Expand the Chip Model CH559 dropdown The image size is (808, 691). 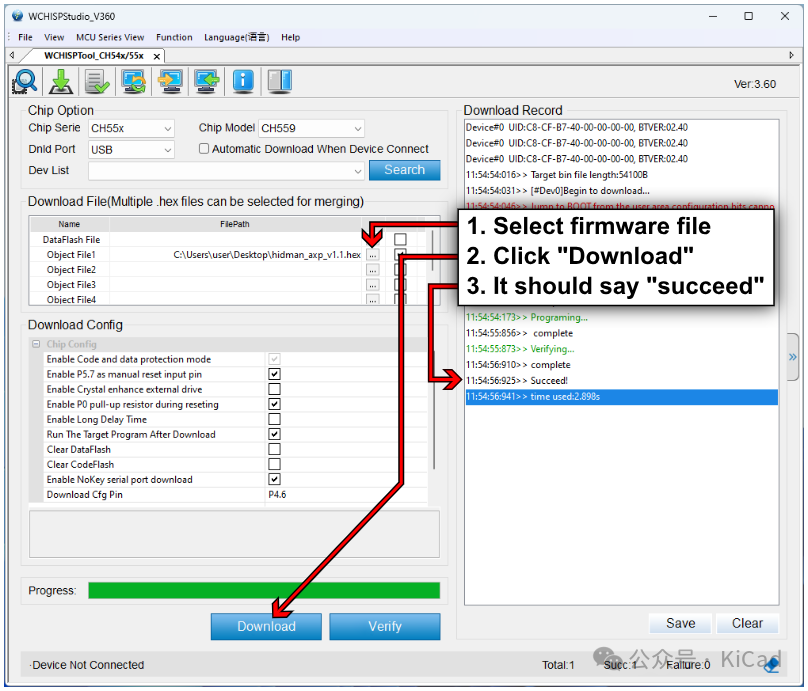tap(311, 128)
